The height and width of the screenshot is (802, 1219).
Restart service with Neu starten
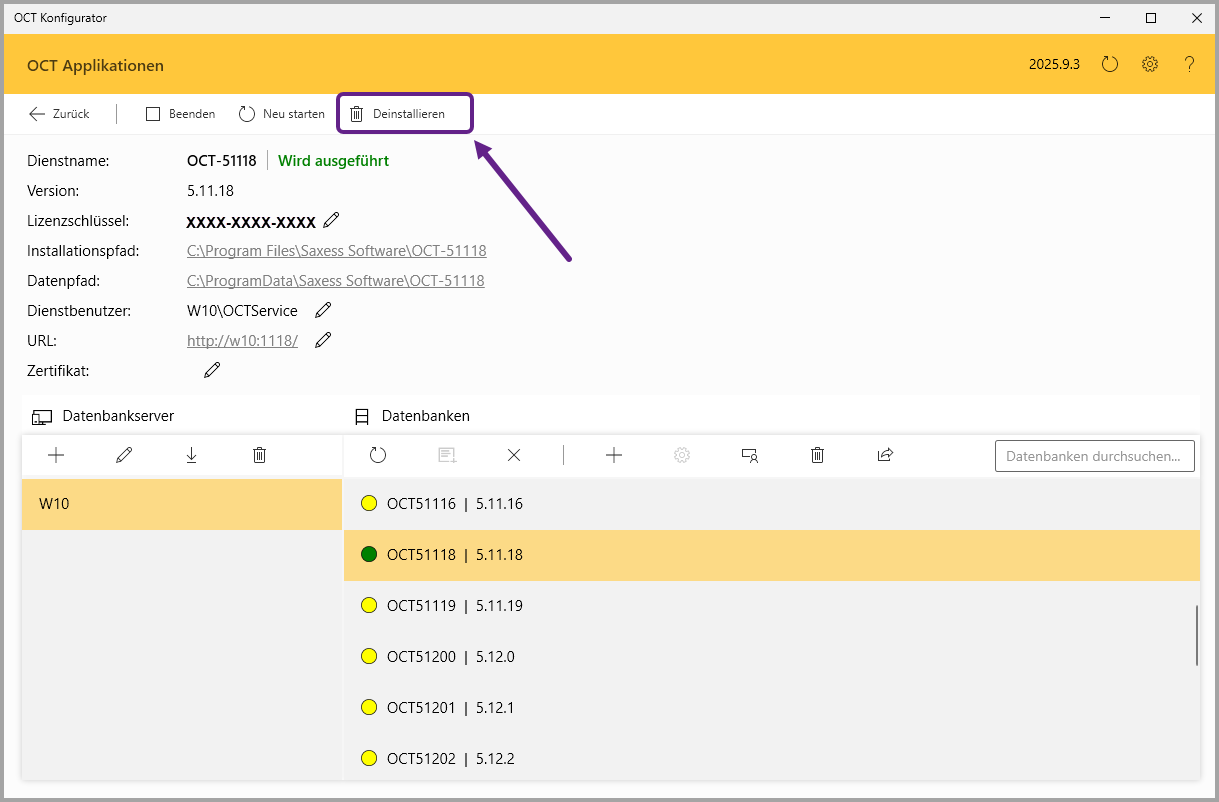pyautogui.click(x=282, y=114)
